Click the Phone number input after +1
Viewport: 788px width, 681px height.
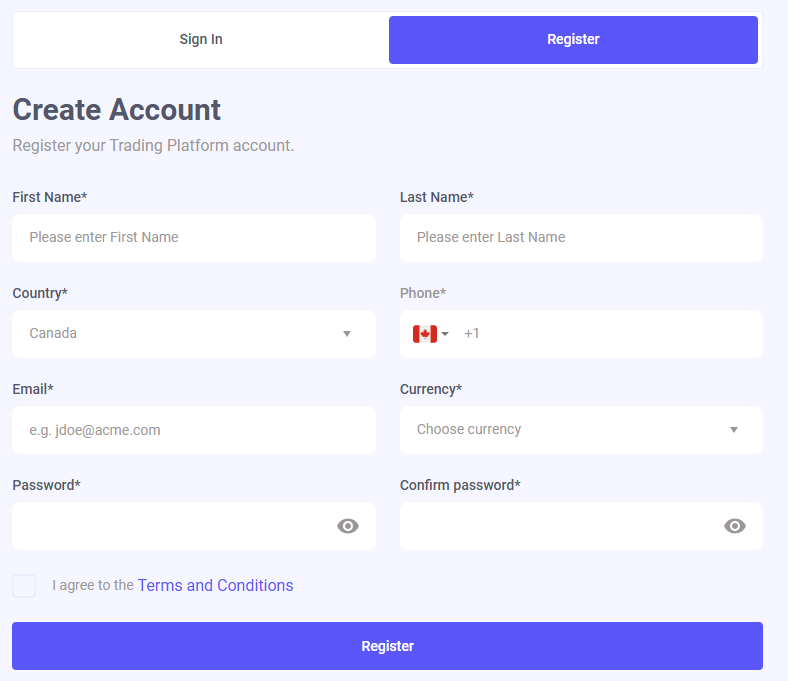point(610,334)
